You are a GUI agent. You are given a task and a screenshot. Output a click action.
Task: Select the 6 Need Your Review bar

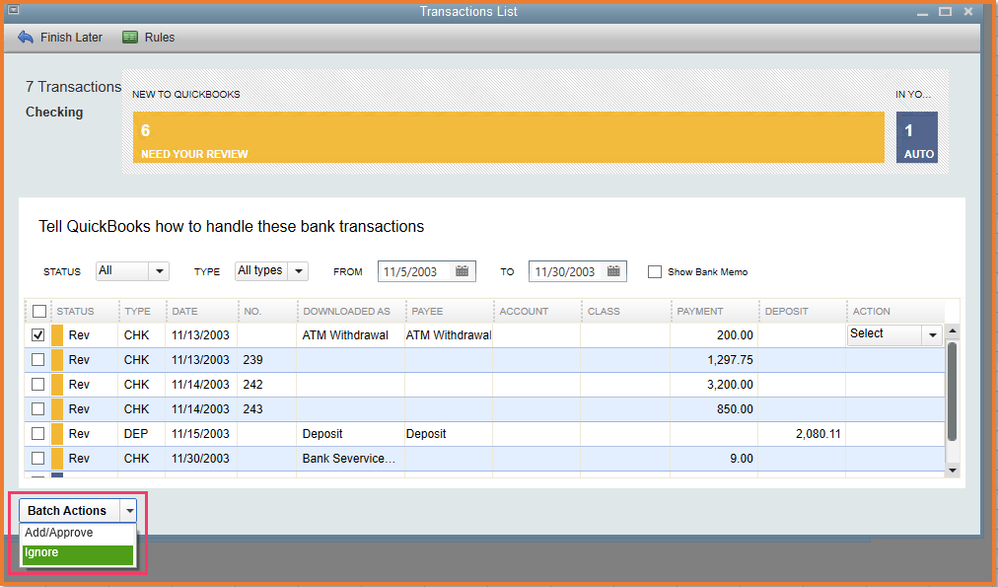[x=509, y=138]
